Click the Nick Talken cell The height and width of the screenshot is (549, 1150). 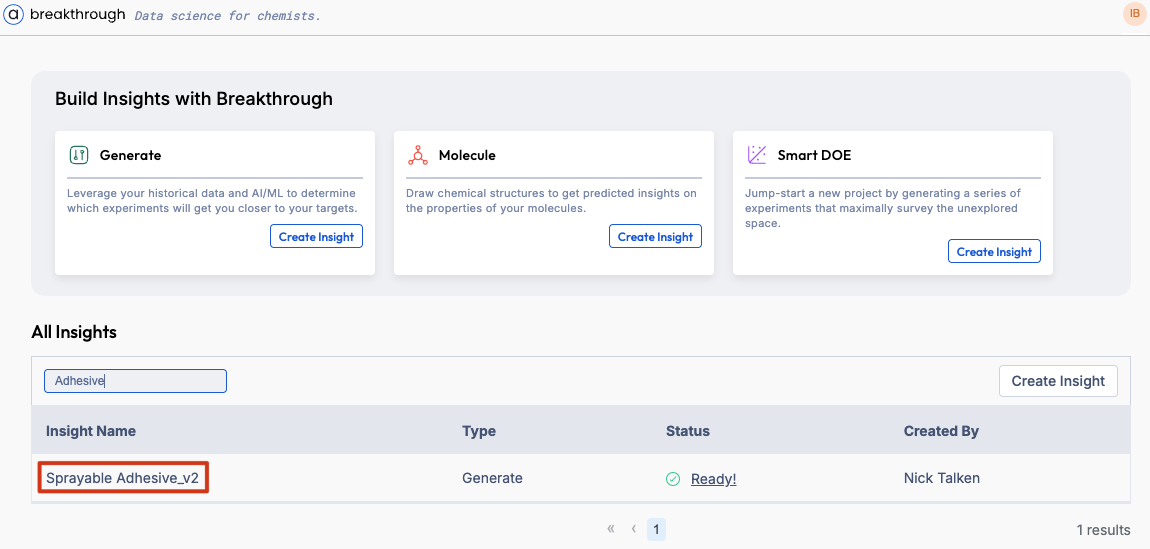942,478
